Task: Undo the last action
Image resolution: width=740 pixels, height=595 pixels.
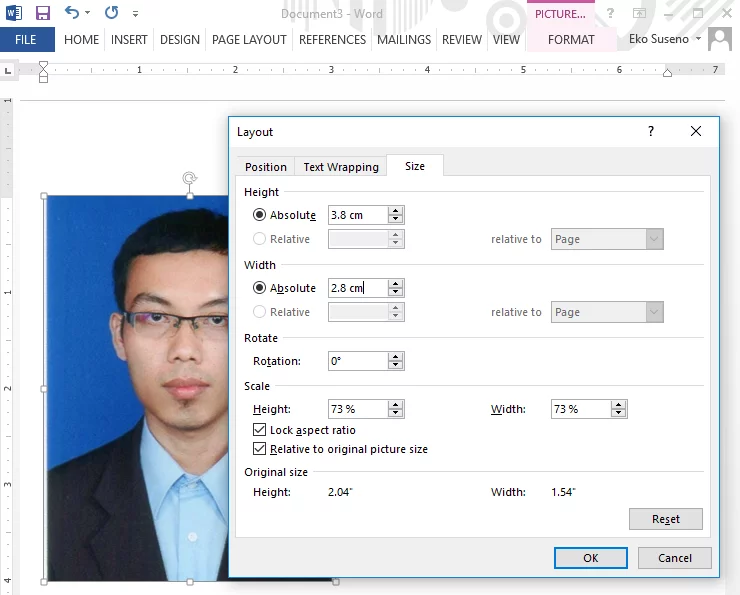Action: pos(72,13)
